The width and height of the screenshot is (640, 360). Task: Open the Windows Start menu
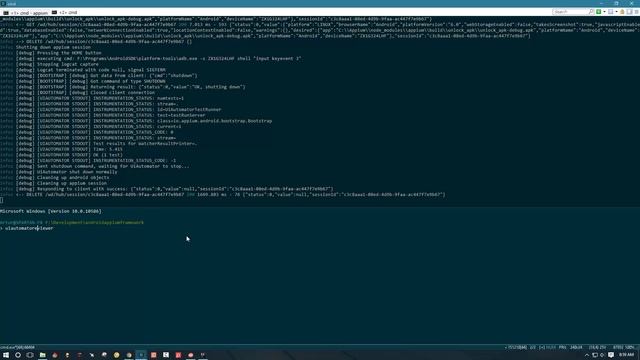coord(6,355)
